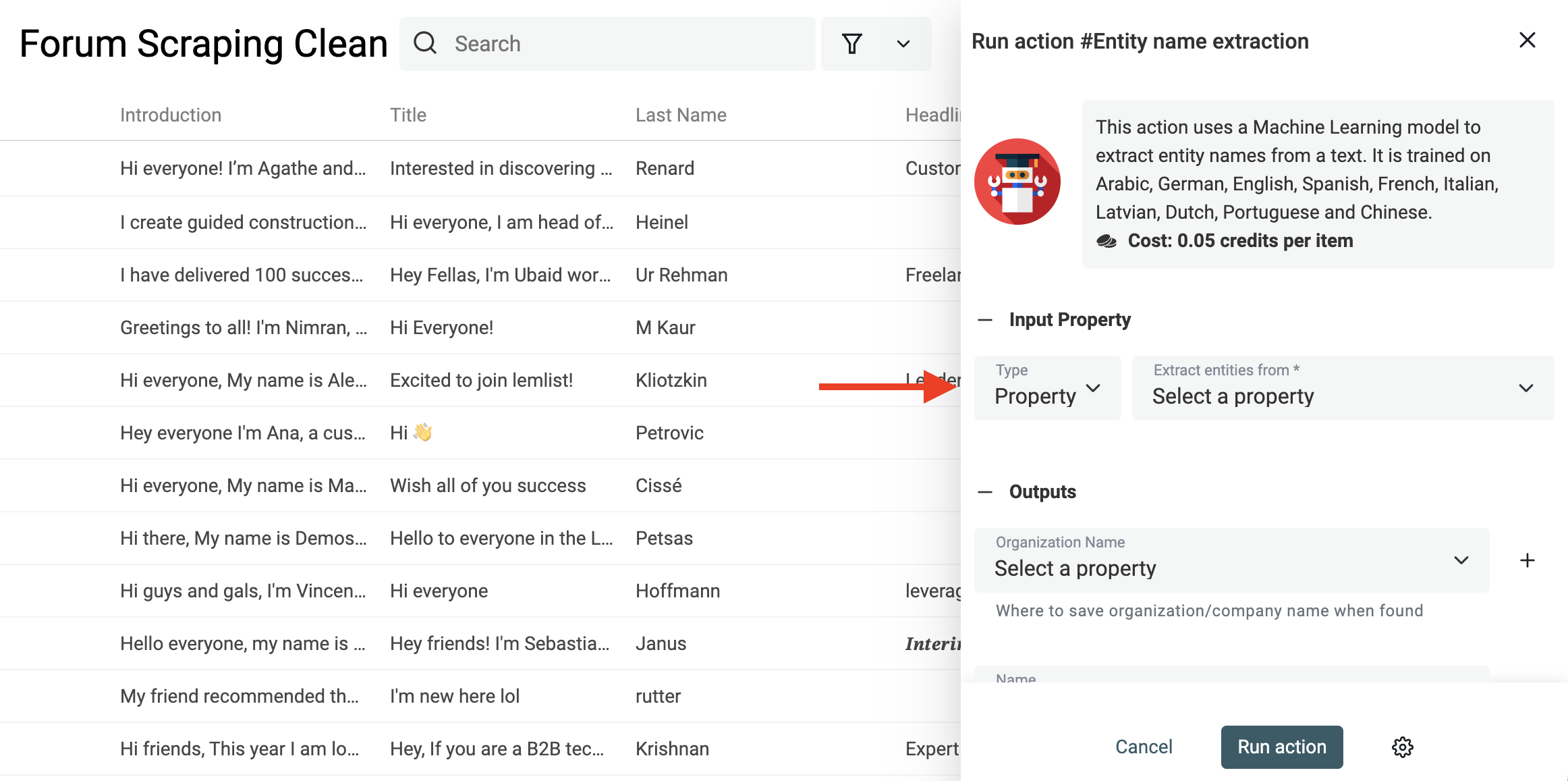The width and height of the screenshot is (1568, 781).
Task: Toggle visibility of the Title column
Action: tap(408, 114)
